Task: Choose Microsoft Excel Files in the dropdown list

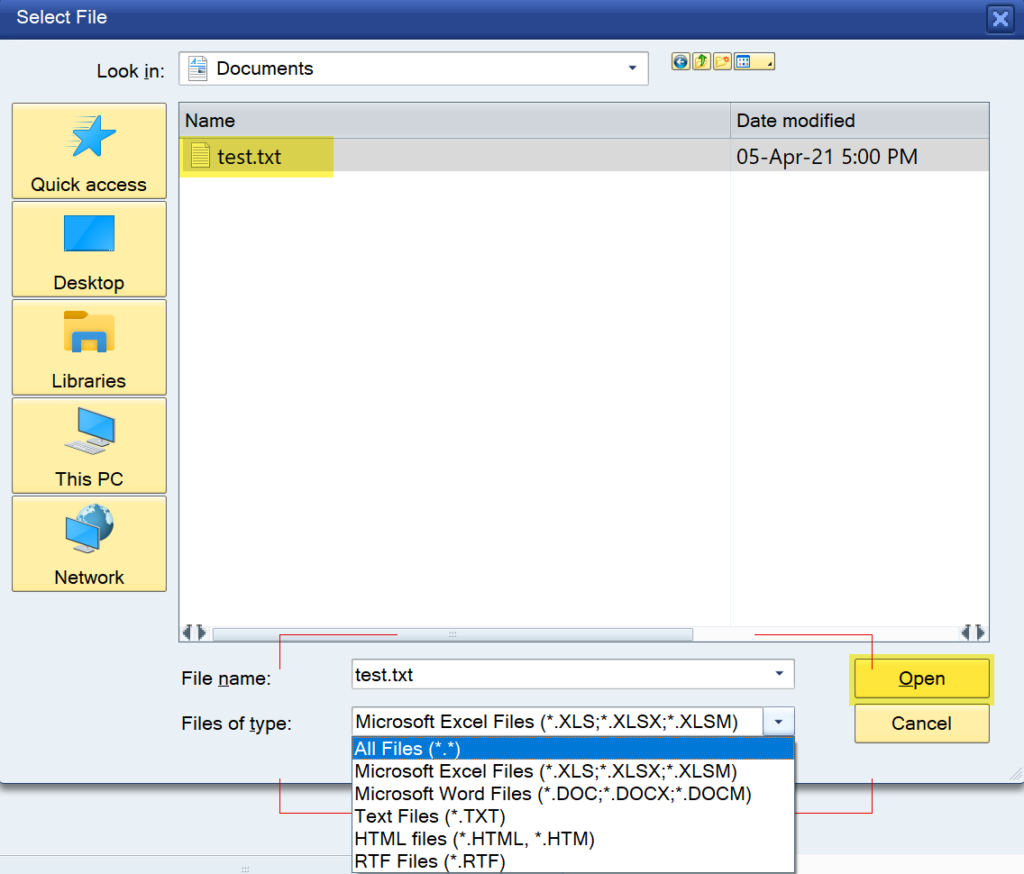Action: pyautogui.click(x=573, y=771)
